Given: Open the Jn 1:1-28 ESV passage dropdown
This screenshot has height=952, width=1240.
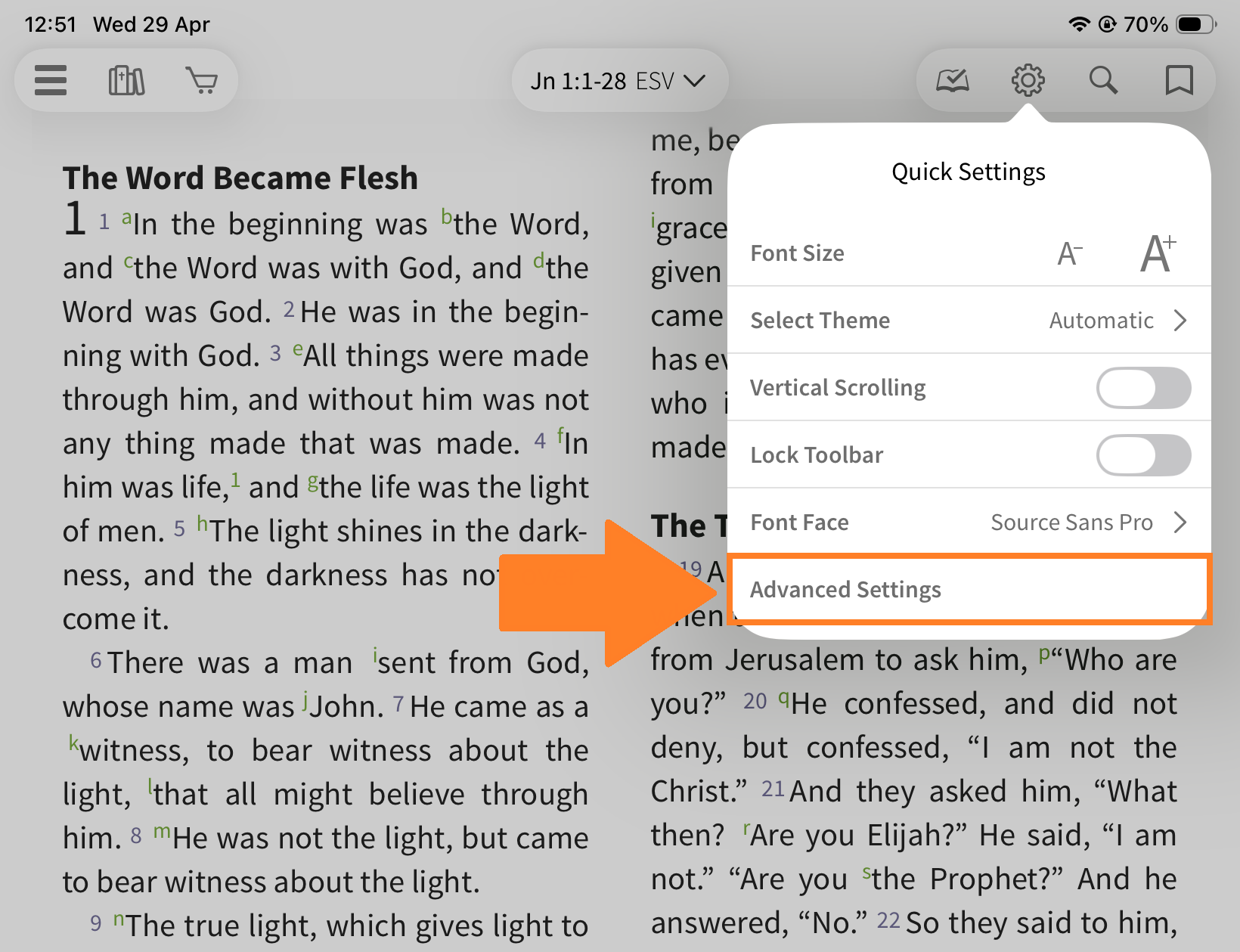Looking at the screenshot, I should tap(618, 81).
